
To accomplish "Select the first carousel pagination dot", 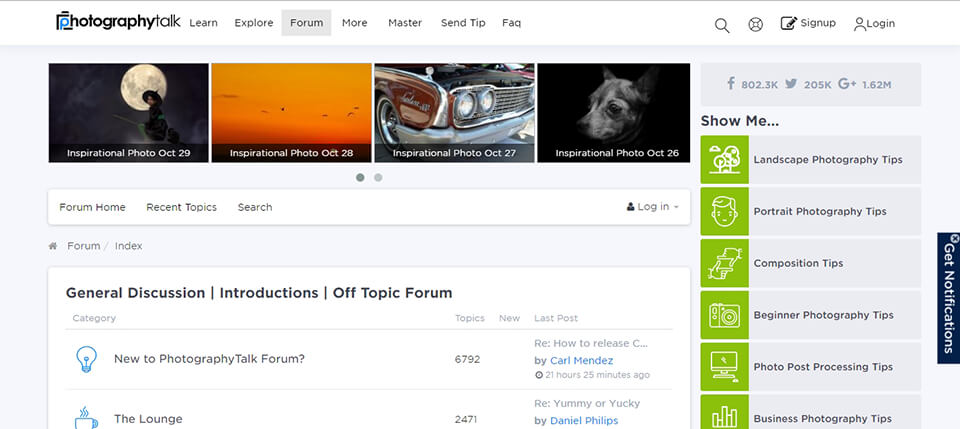I will 360,177.
